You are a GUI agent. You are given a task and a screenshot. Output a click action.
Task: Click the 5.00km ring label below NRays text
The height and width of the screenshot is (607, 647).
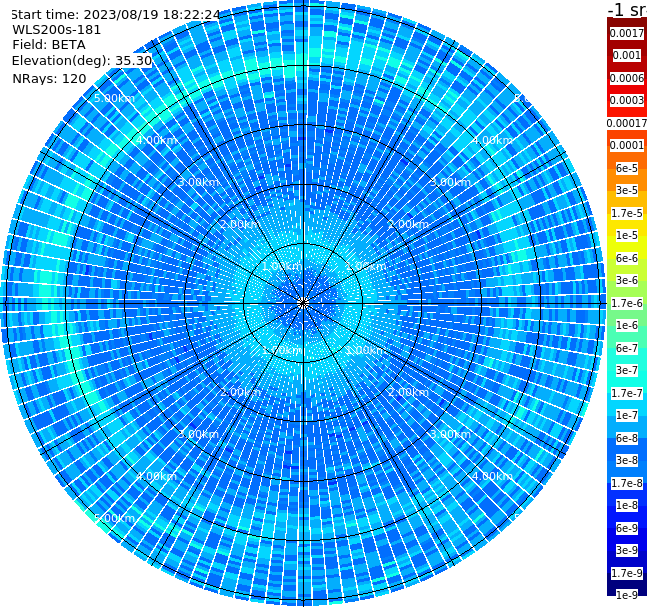[114, 98]
